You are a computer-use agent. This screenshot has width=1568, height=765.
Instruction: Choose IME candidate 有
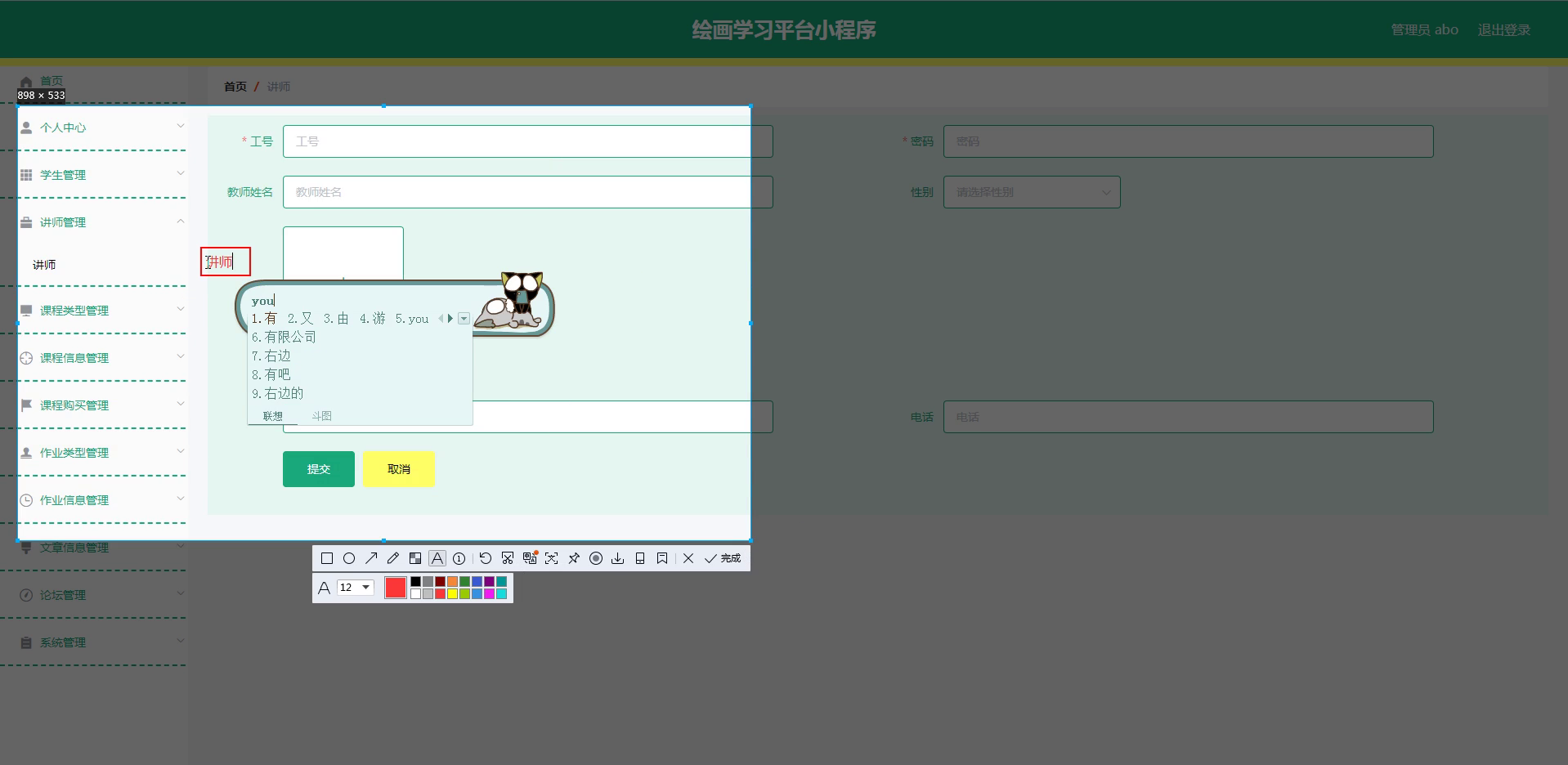[264, 319]
